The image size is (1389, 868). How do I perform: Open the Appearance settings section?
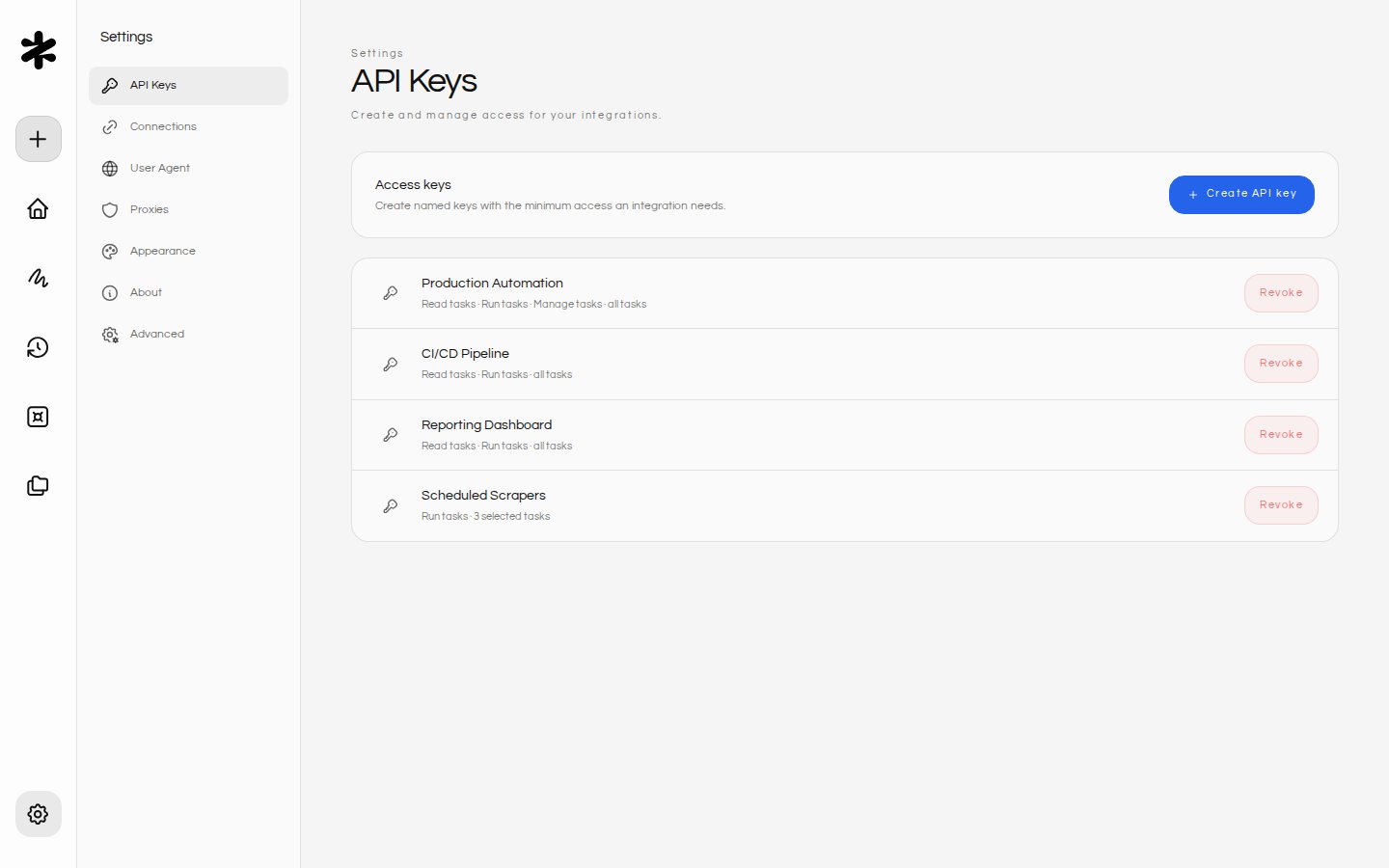pos(188,252)
